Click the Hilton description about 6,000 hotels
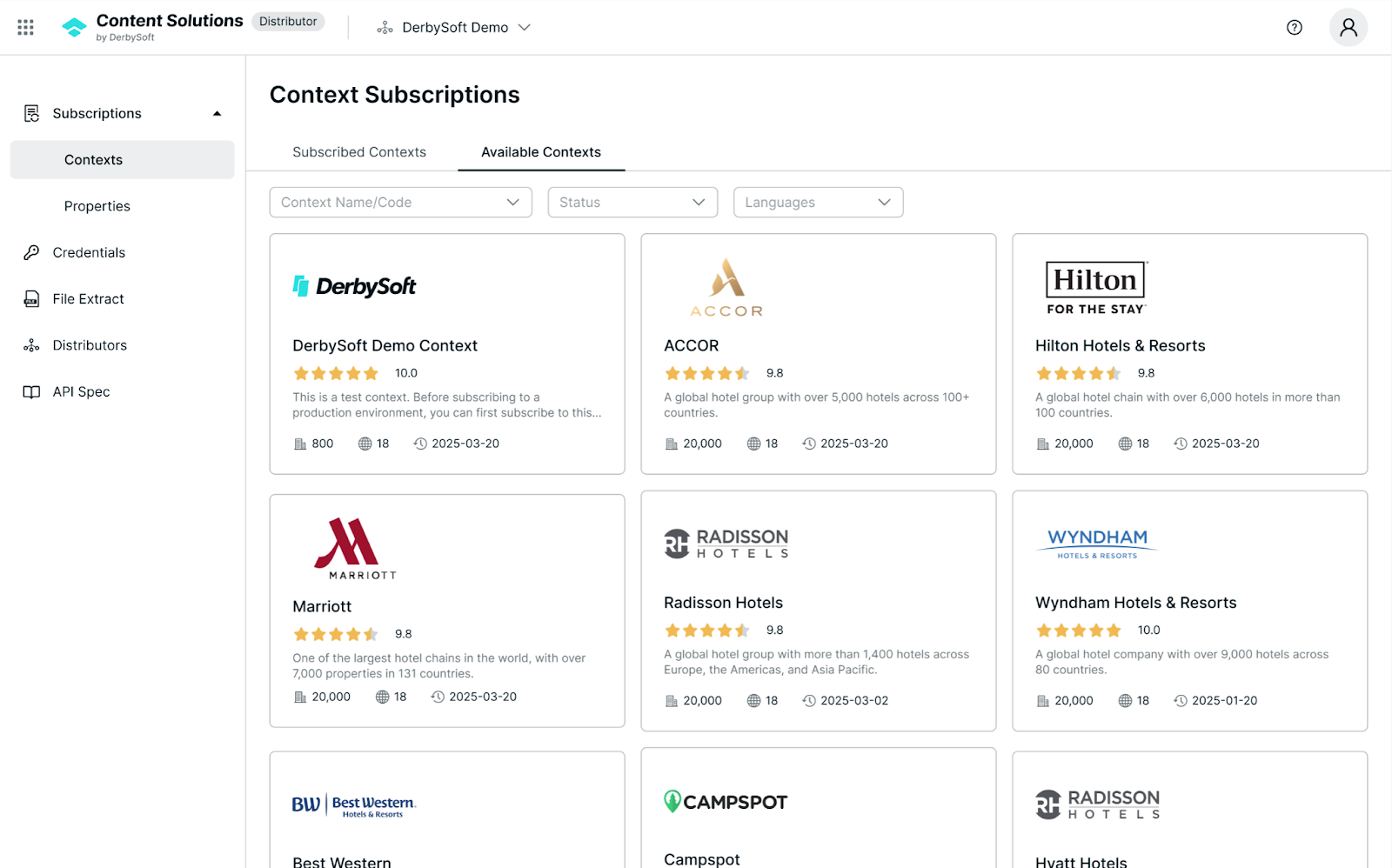The width and height of the screenshot is (1392, 868). pos(1188,405)
